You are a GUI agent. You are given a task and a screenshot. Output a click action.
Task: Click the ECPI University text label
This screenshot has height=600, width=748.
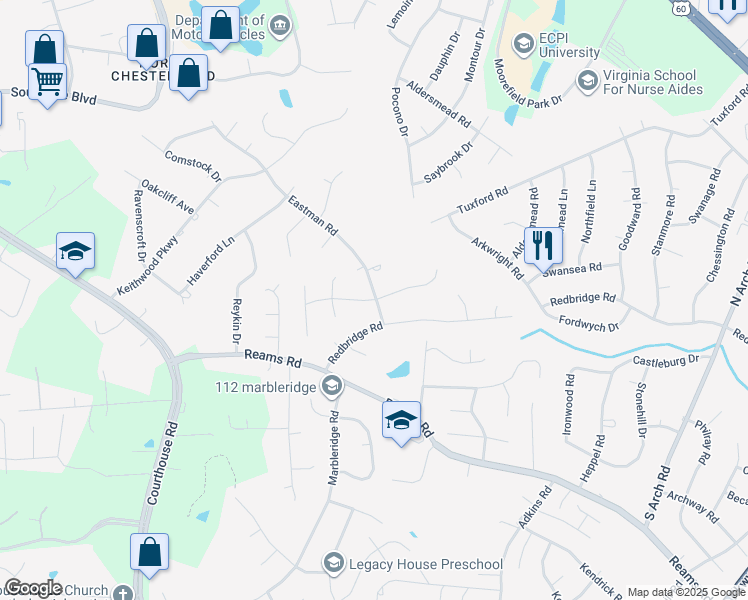click(569, 45)
